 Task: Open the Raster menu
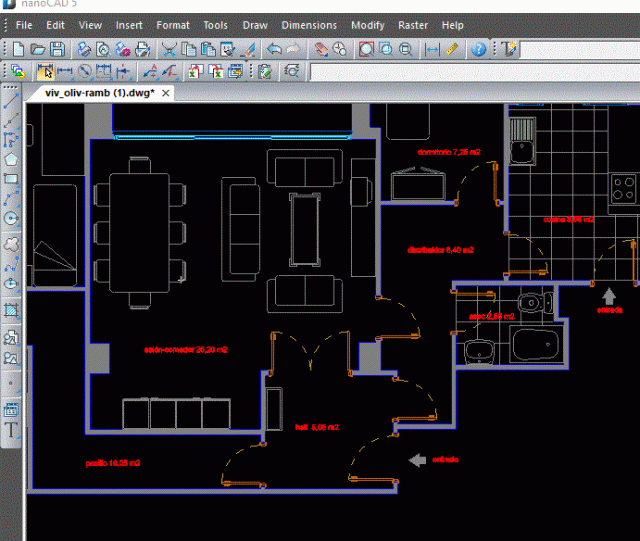412,24
